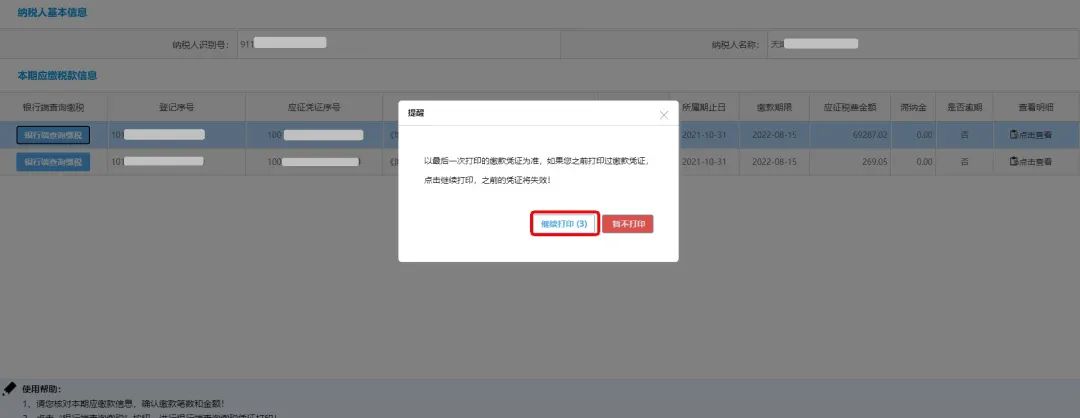Image resolution: width=1080 pixels, height=418 pixels.
Task: Click the 提醒 dialog title
Action: [x=416, y=114]
